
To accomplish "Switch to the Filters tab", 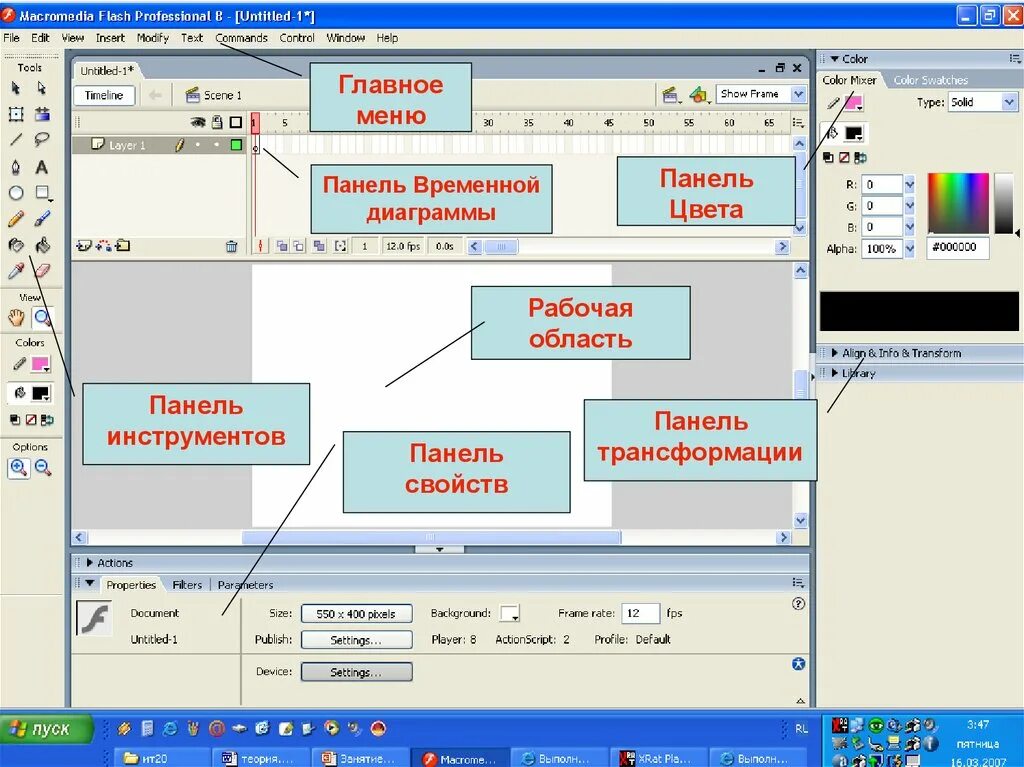I will (x=187, y=585).
